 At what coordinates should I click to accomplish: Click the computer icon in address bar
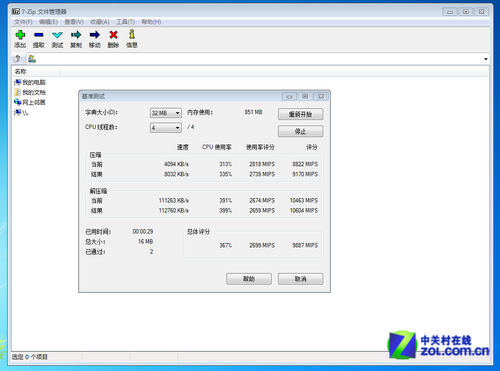pyautogui.click(x=32, y=59)
